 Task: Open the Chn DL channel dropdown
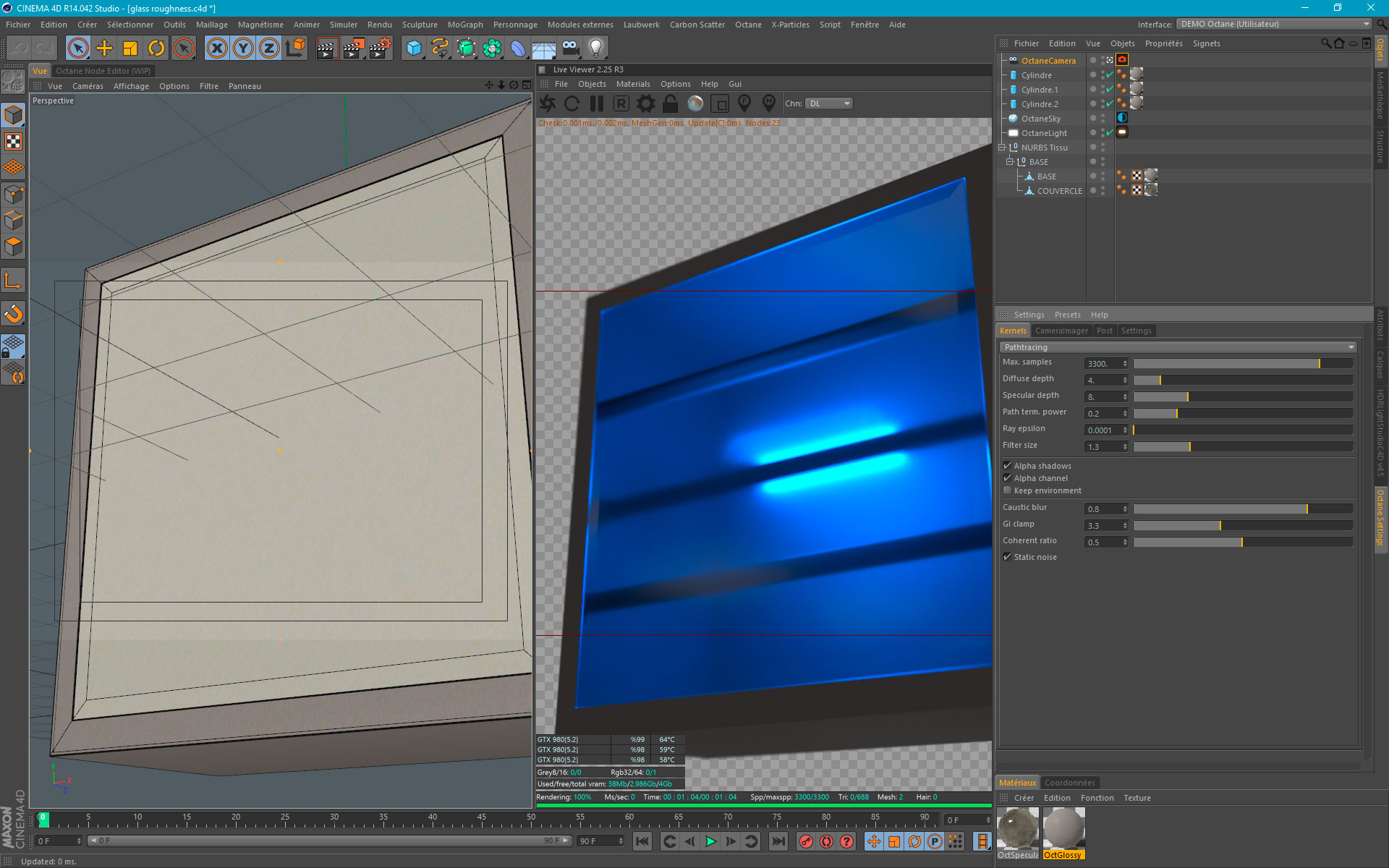click(830, 103)
